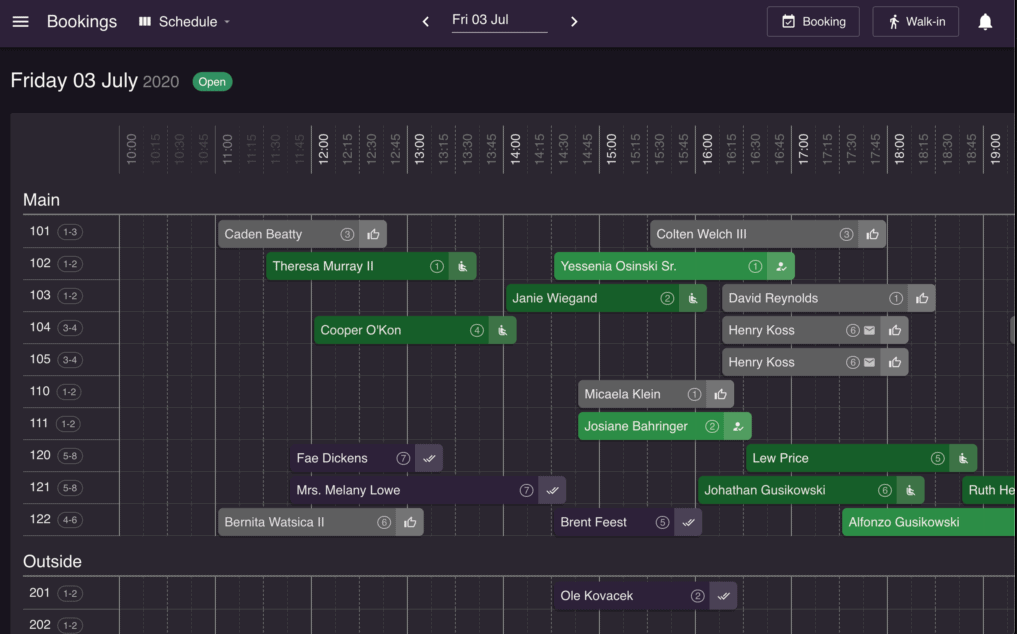Click envelope icon on table 105 Henry Koss
This screenshot has width=1017, height=634.
coord(869,362)
